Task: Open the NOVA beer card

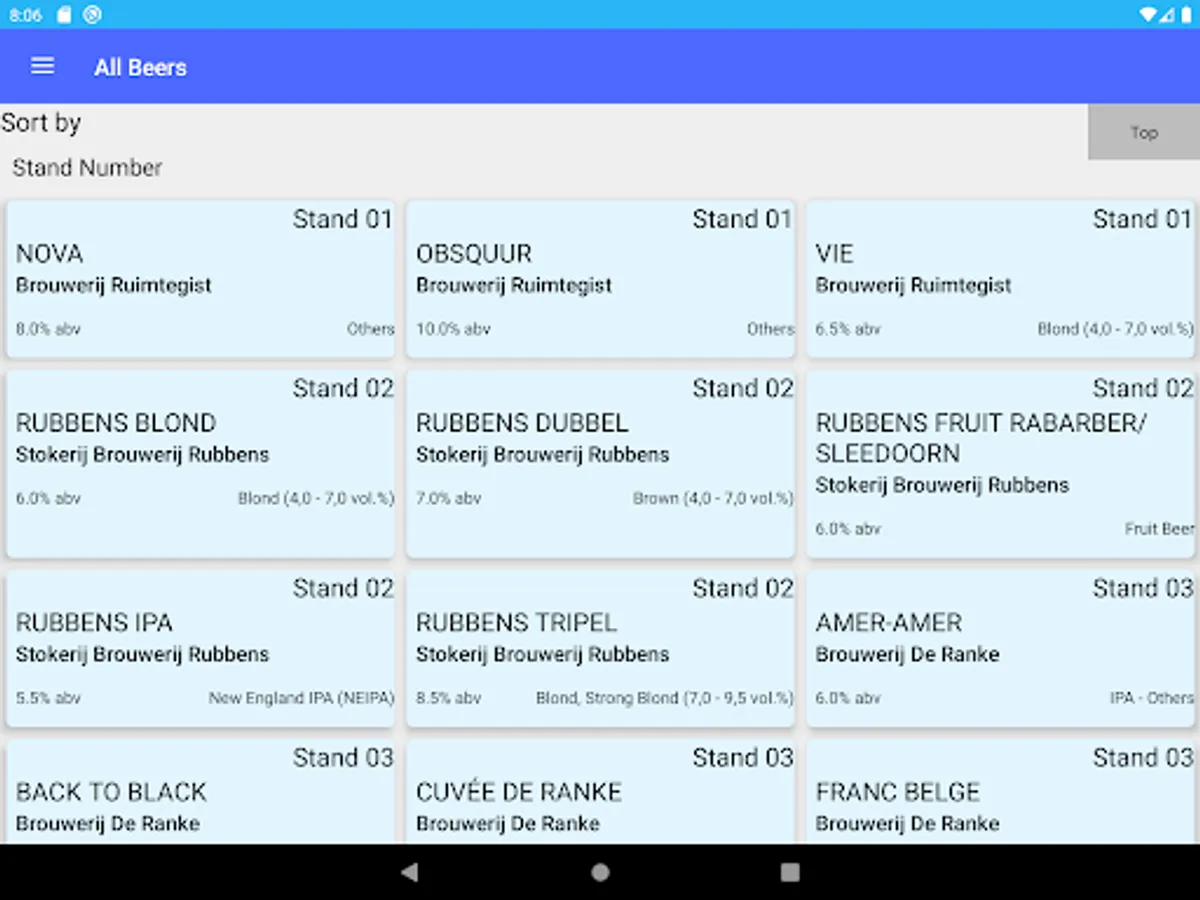Action: pyautogui.click(x=200, y=279)
